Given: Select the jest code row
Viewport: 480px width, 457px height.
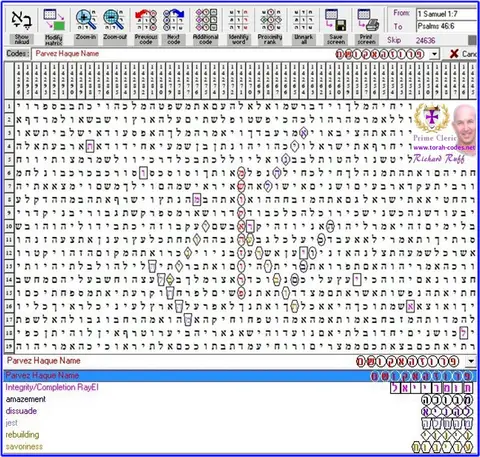Looking at the screenshot, I should point(240,423).
